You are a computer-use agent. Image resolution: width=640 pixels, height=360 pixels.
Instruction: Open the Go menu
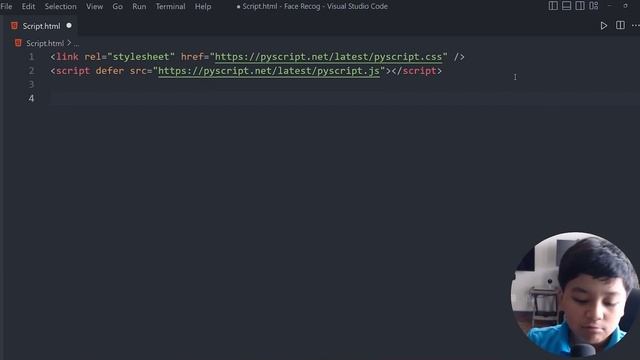click(118, 7)
